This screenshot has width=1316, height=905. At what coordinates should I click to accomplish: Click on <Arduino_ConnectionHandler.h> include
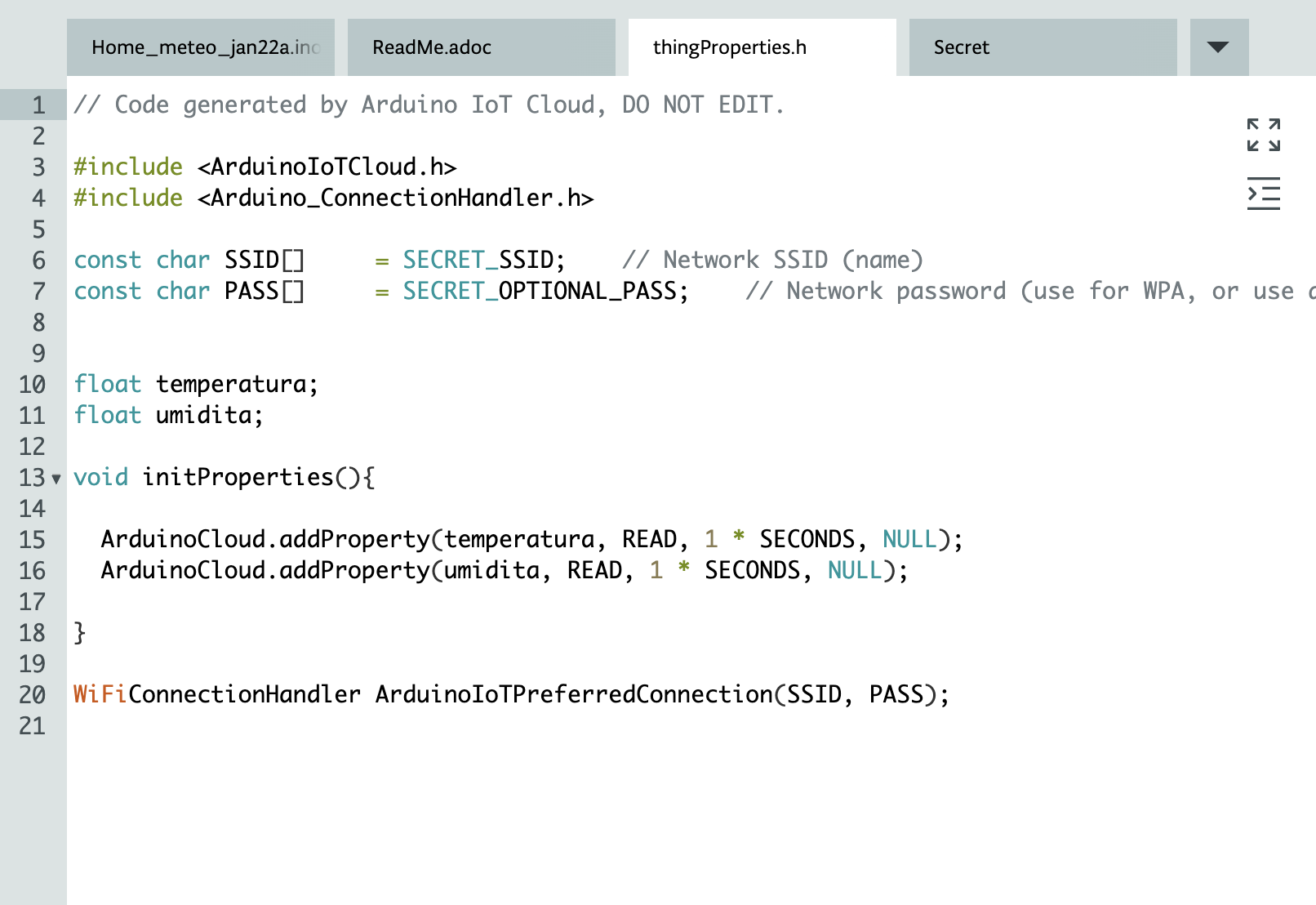point(395,198)
